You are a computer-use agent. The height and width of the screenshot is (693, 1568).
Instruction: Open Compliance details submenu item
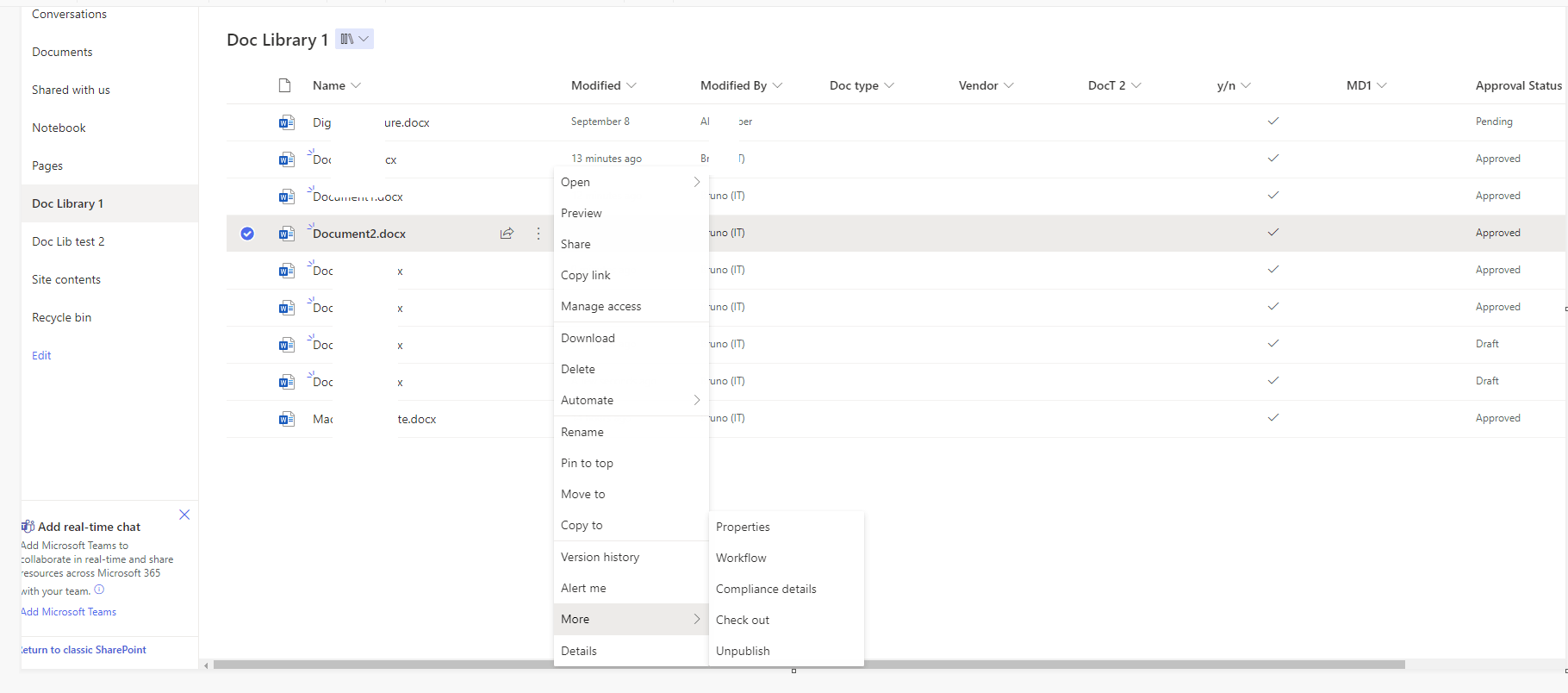point(786,589)
